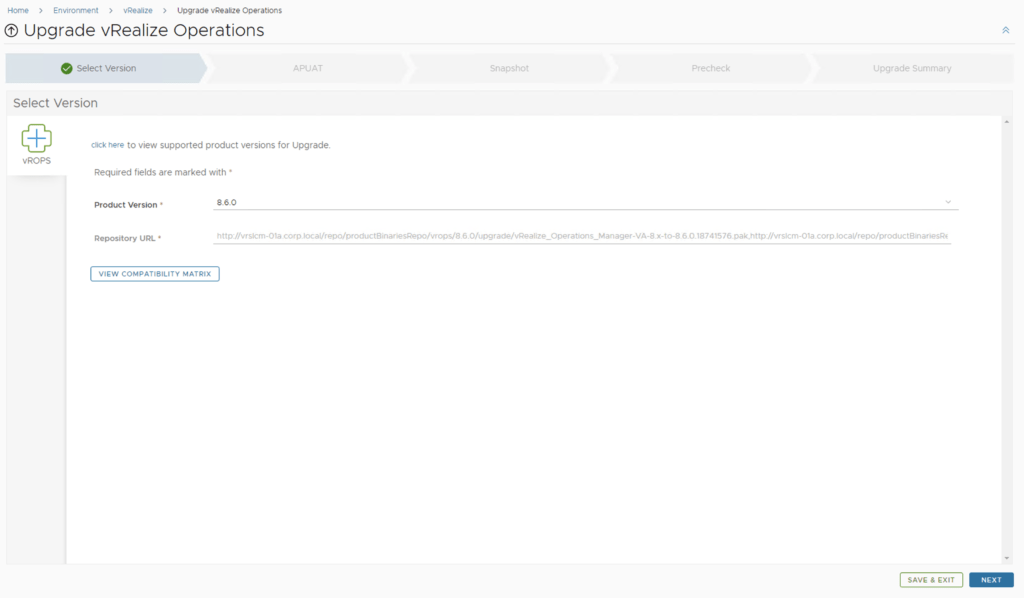Select the Select Version wizard step
This screenshot has height=598, width=1024.
(105, 69)
